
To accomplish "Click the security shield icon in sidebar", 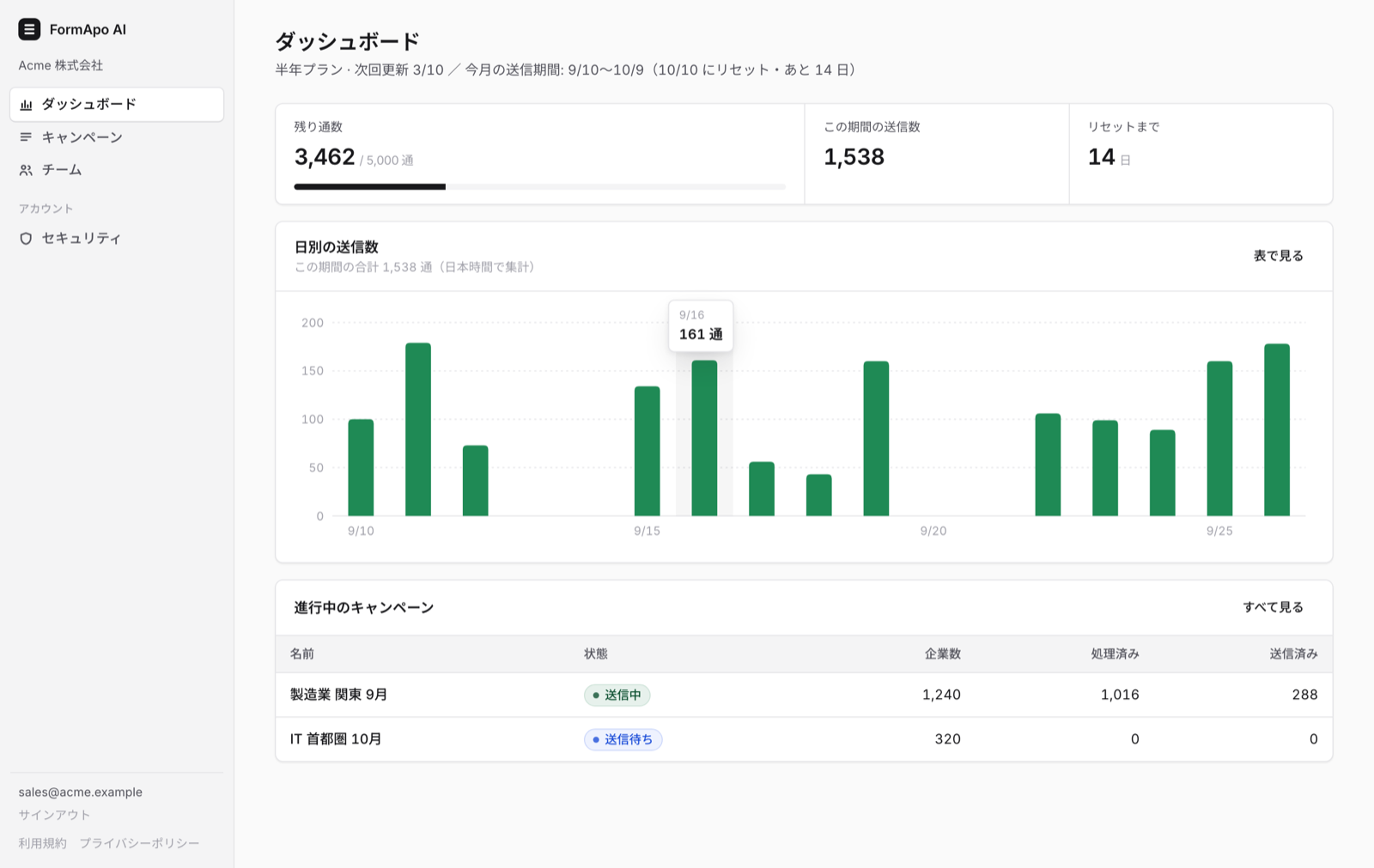I will [x=26, y=239].
